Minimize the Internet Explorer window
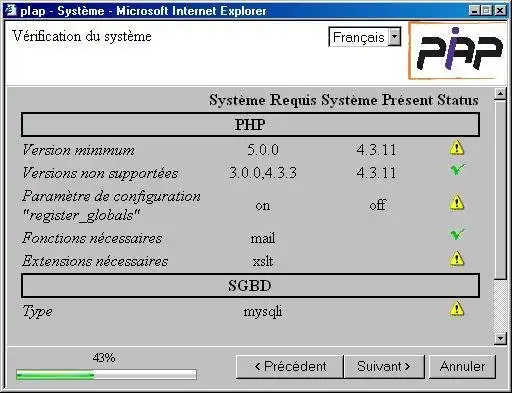Screen dimensions: 512x393 point(474,10)
